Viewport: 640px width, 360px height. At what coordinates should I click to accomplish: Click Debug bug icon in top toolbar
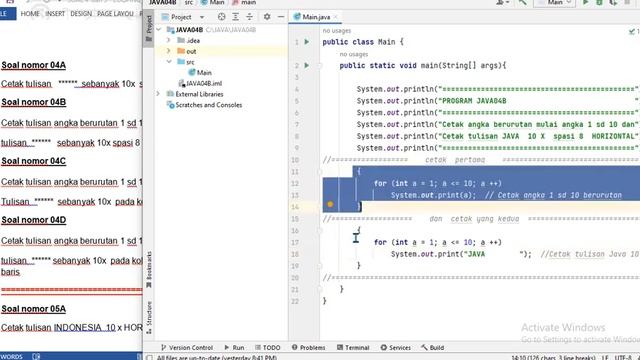[x=599, y=2]
